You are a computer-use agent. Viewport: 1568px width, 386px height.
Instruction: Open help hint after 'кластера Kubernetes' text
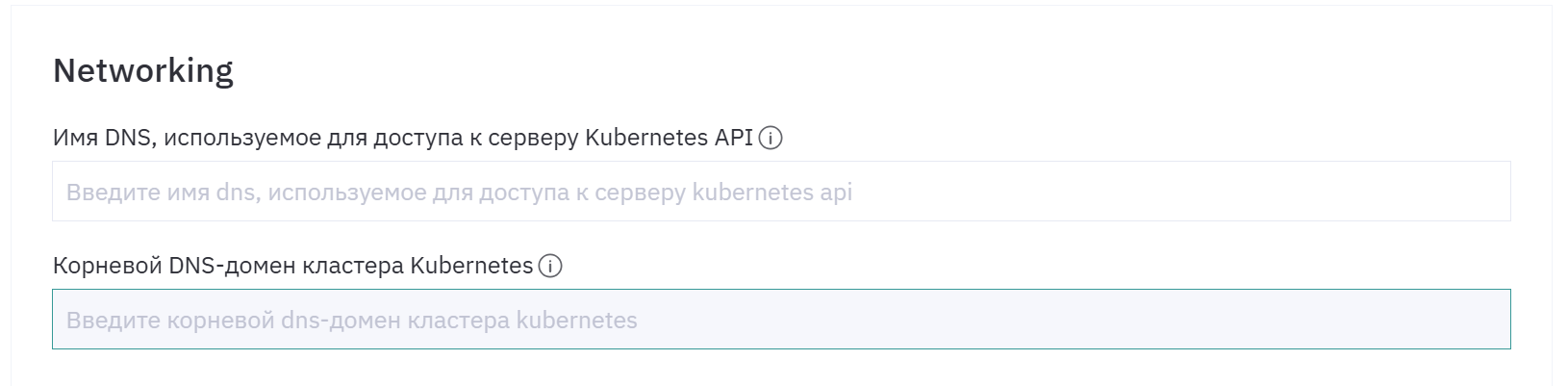(550, 267)
